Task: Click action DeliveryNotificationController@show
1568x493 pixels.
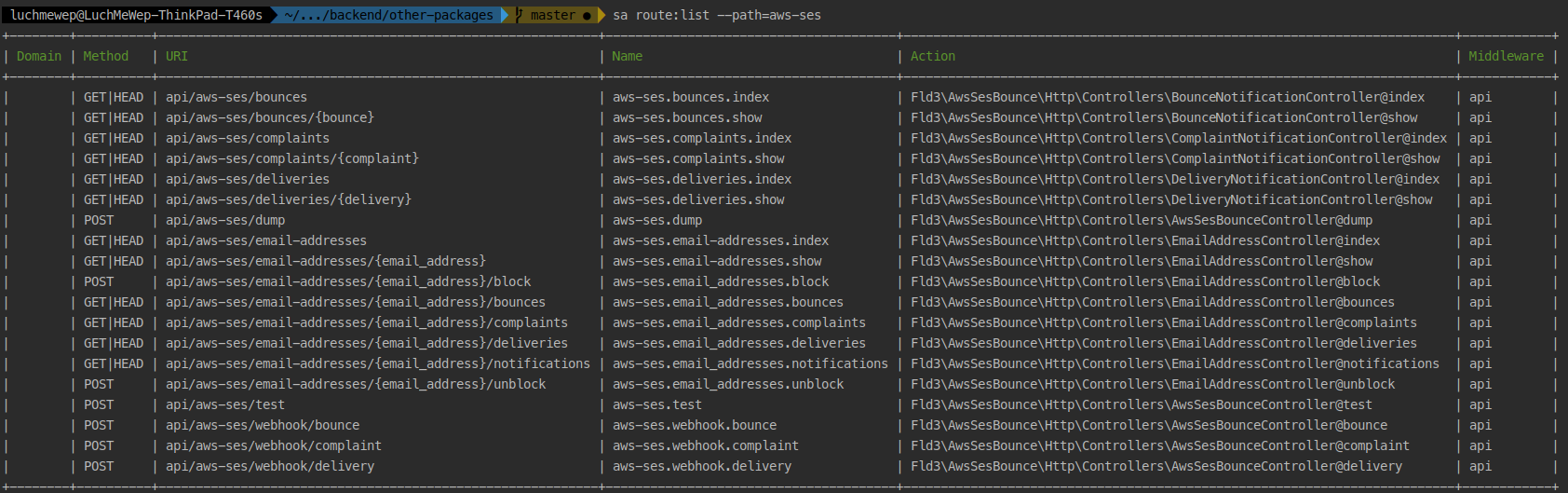Action: pyautogui.click(x=1171, y=199)
